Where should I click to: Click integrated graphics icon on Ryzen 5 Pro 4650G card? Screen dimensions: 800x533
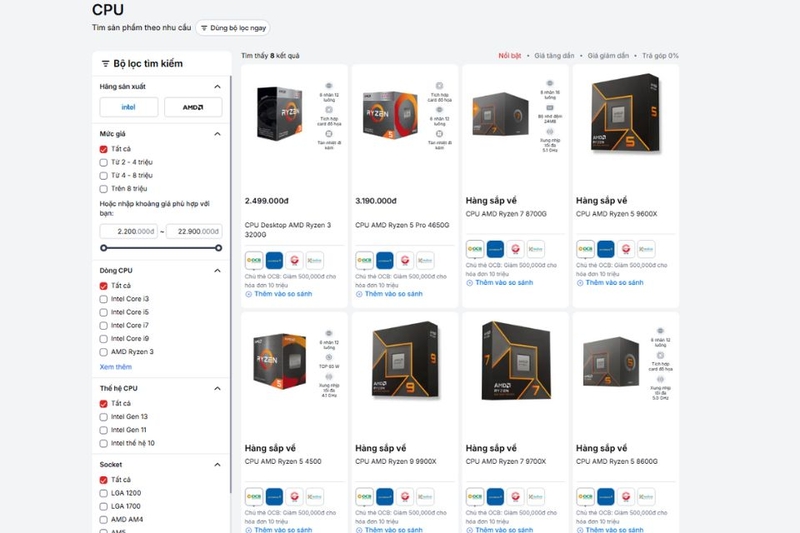point(439,86)
